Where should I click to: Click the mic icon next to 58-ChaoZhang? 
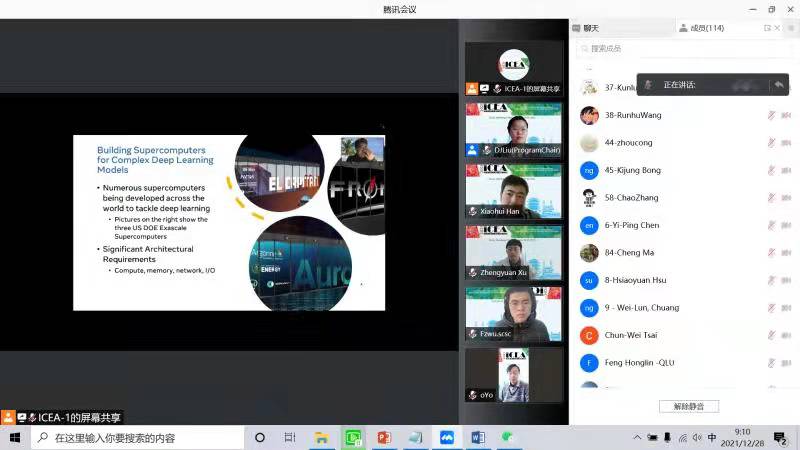[771, 198]
